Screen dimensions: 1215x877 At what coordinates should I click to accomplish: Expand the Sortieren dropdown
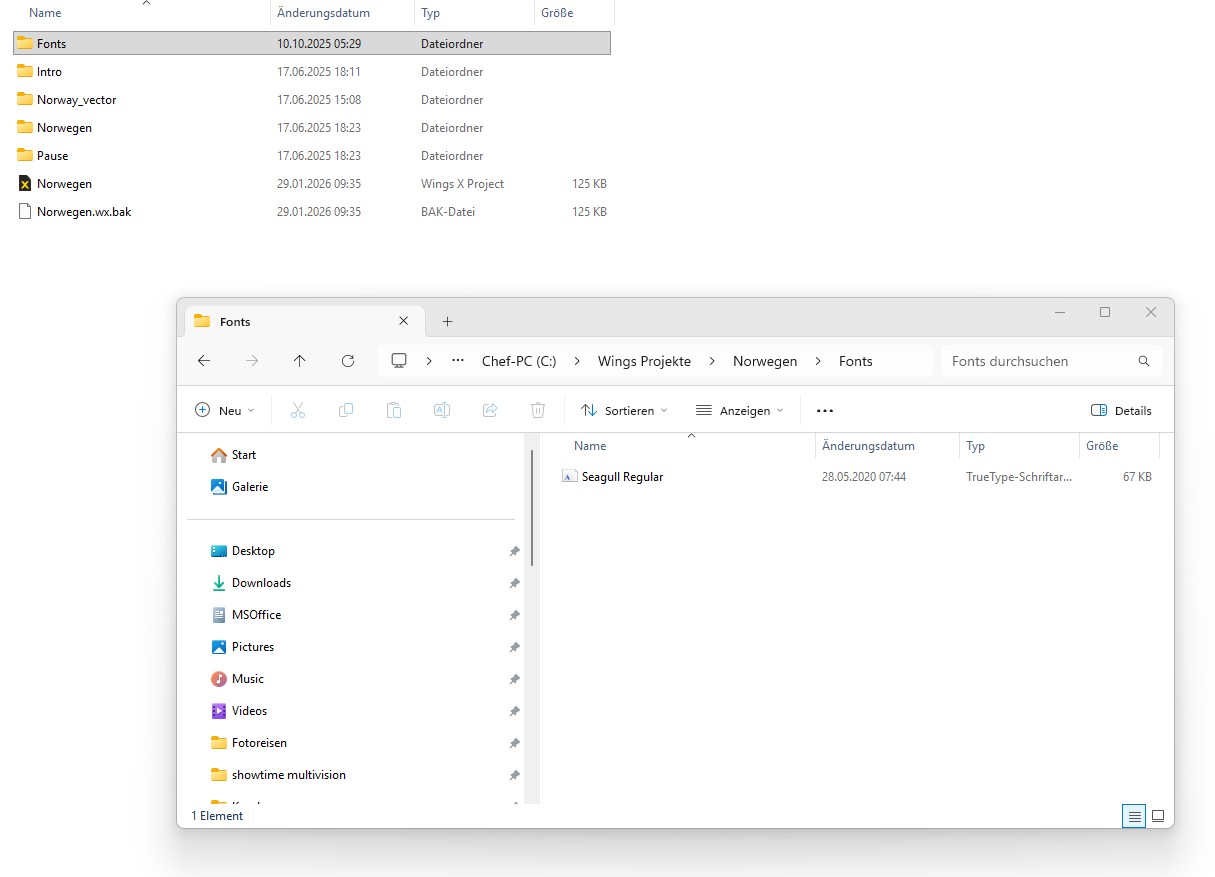tap(624, 410)
